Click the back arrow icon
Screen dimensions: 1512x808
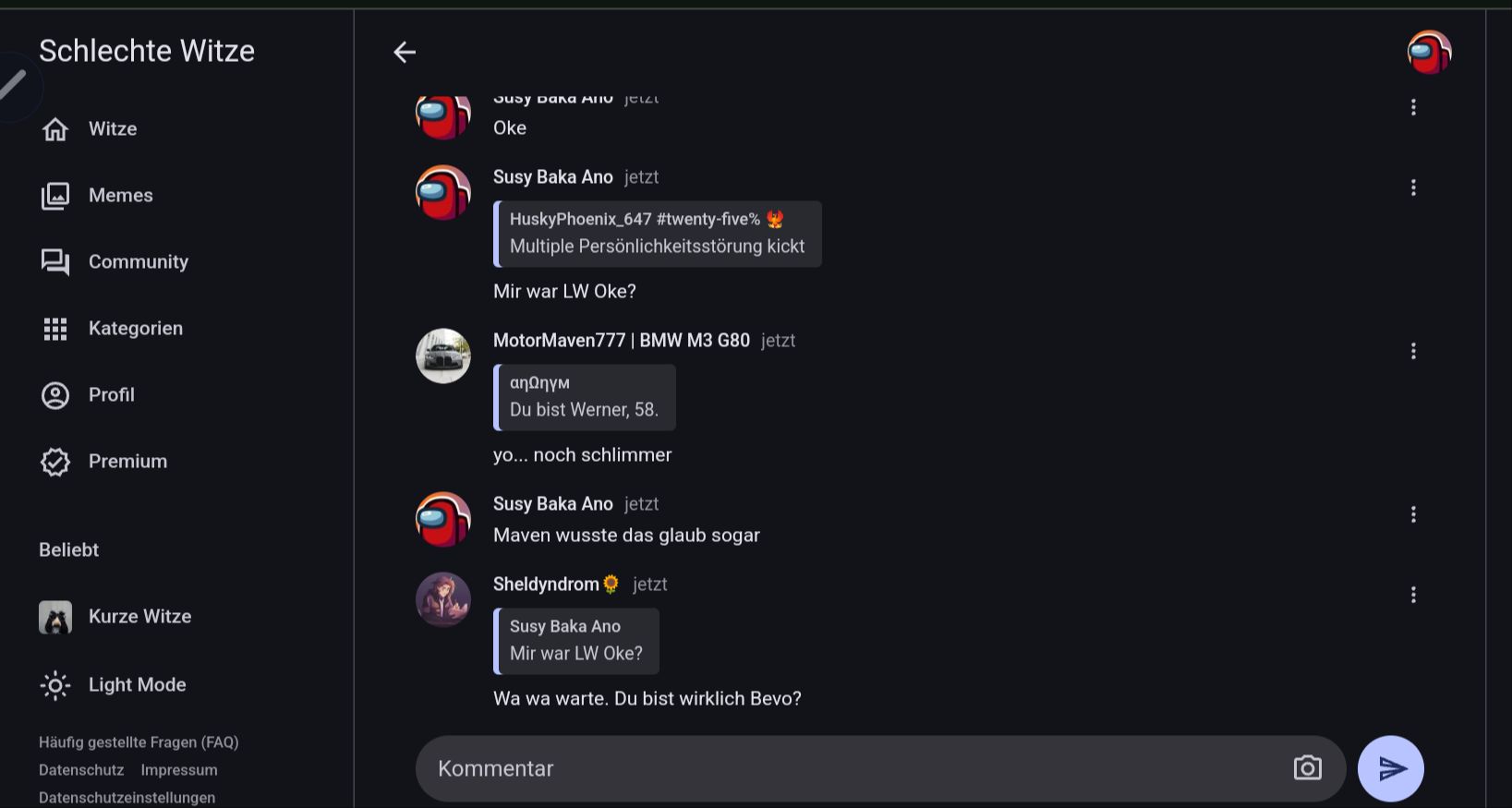pos(405,53)
